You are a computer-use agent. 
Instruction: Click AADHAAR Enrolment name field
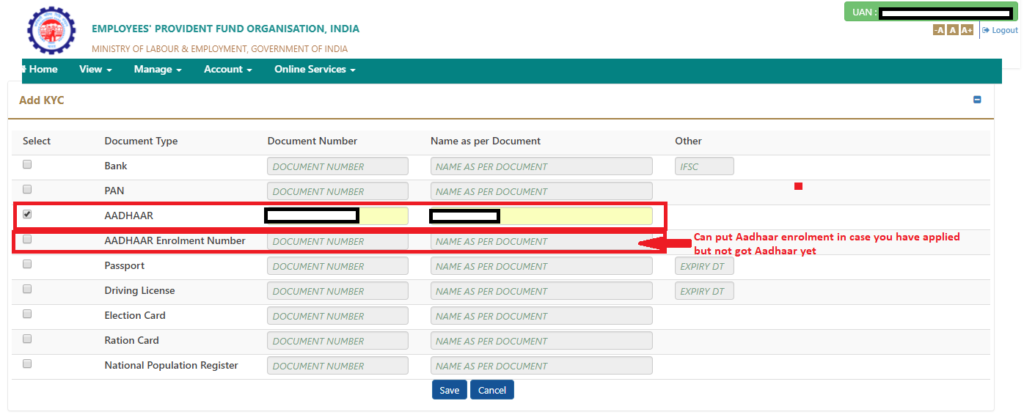541,241
